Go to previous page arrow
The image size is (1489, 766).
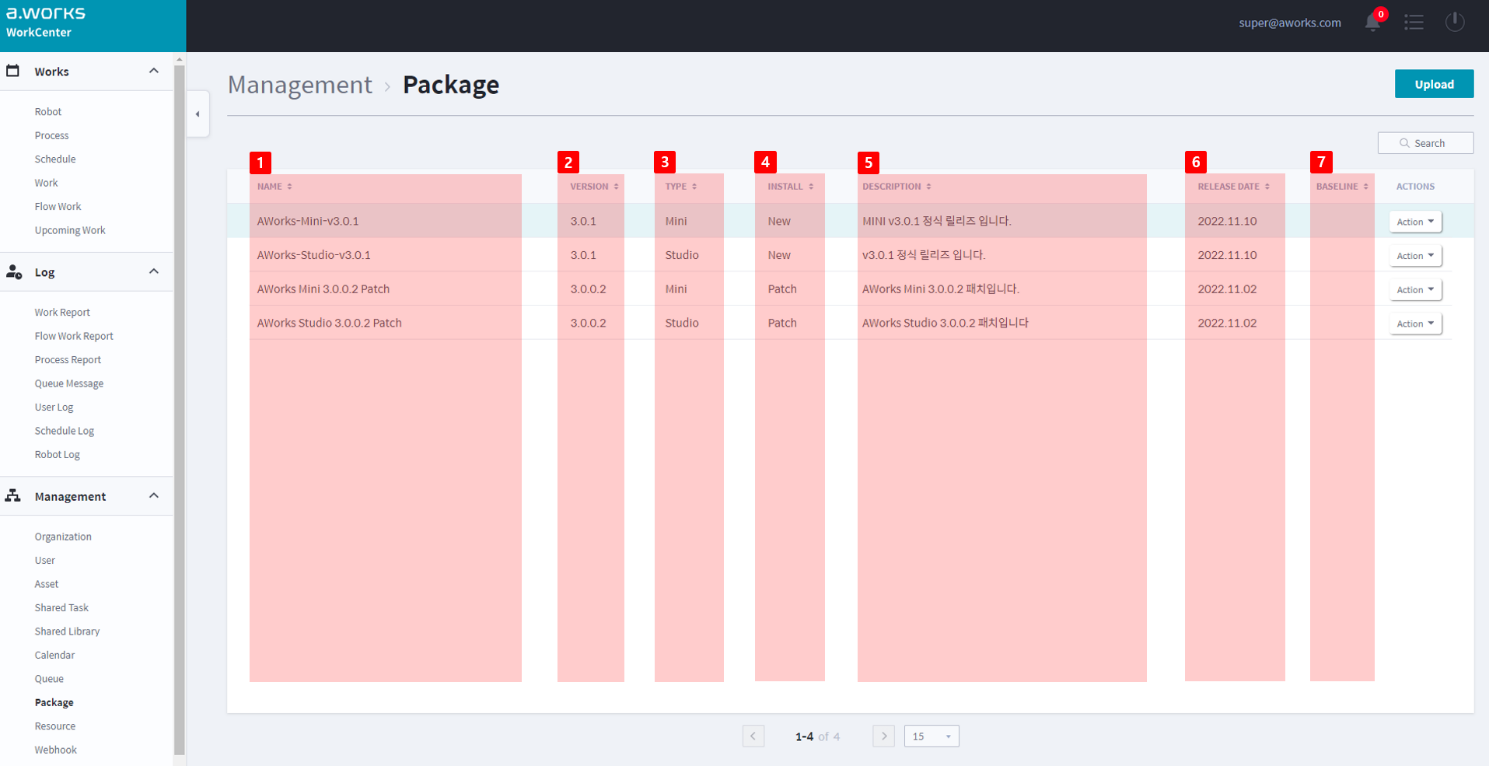[x=754, y=736]
